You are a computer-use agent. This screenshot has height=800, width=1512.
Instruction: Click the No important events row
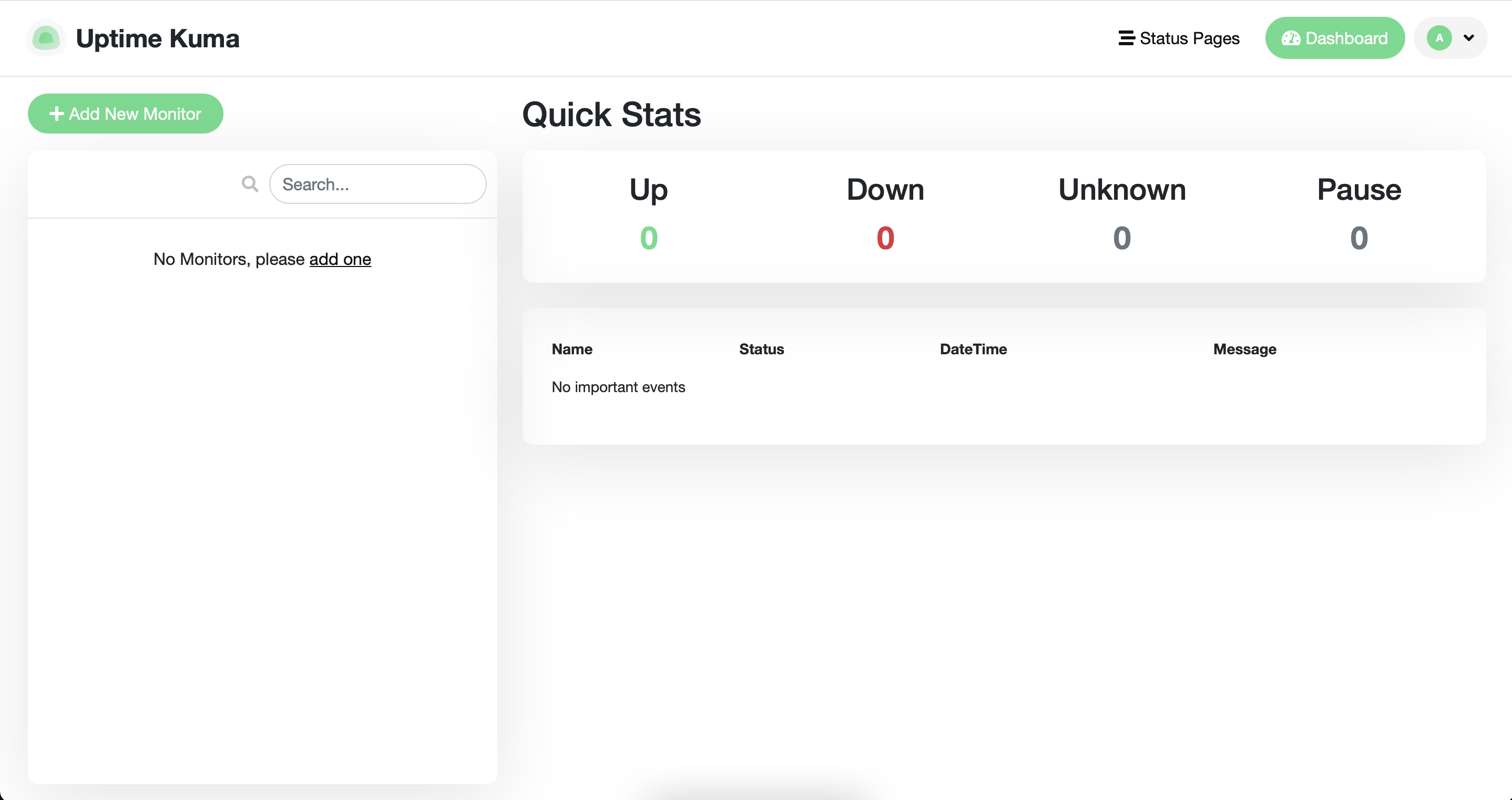618,387
